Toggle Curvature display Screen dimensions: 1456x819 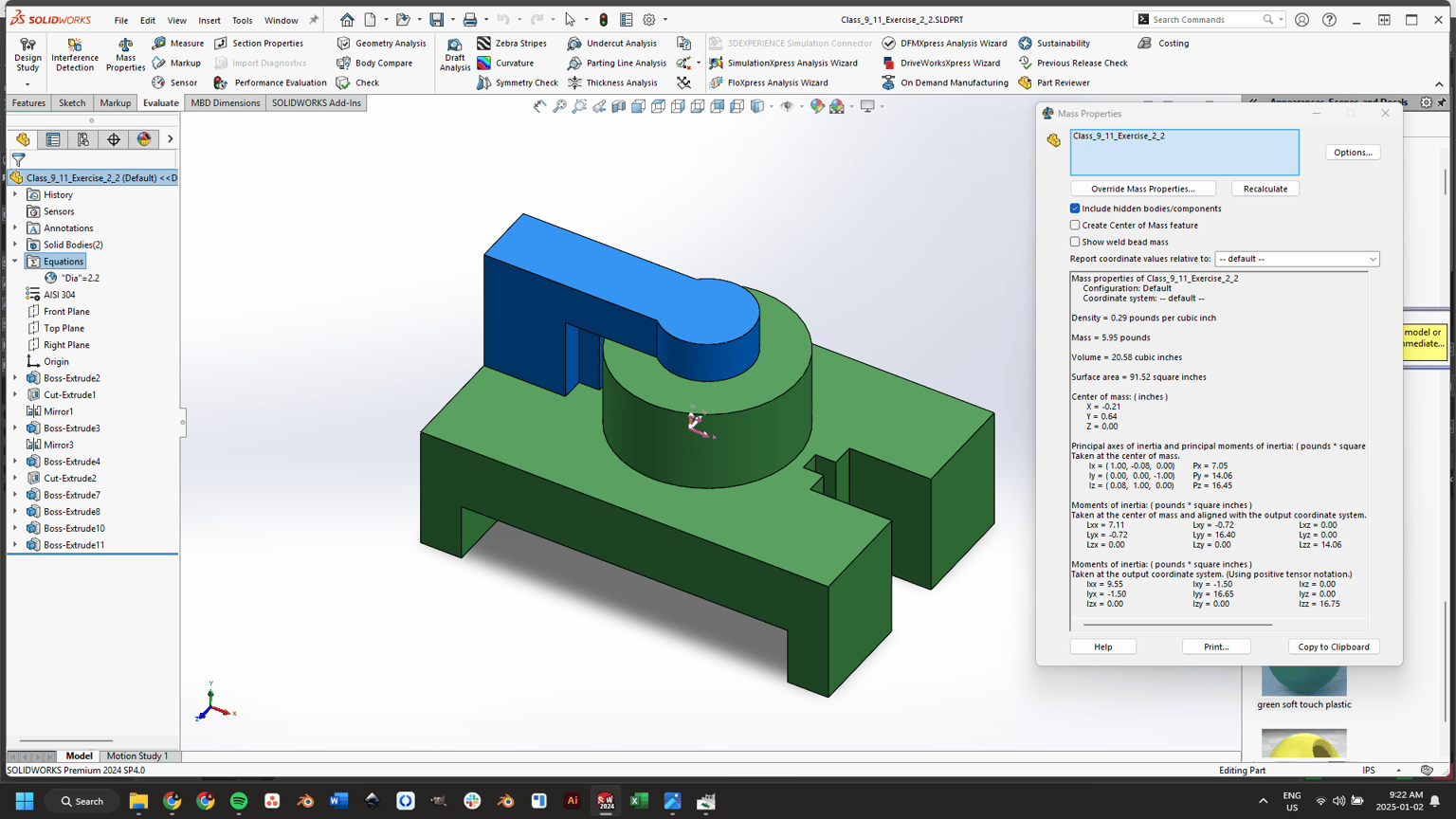click(505, 63)
